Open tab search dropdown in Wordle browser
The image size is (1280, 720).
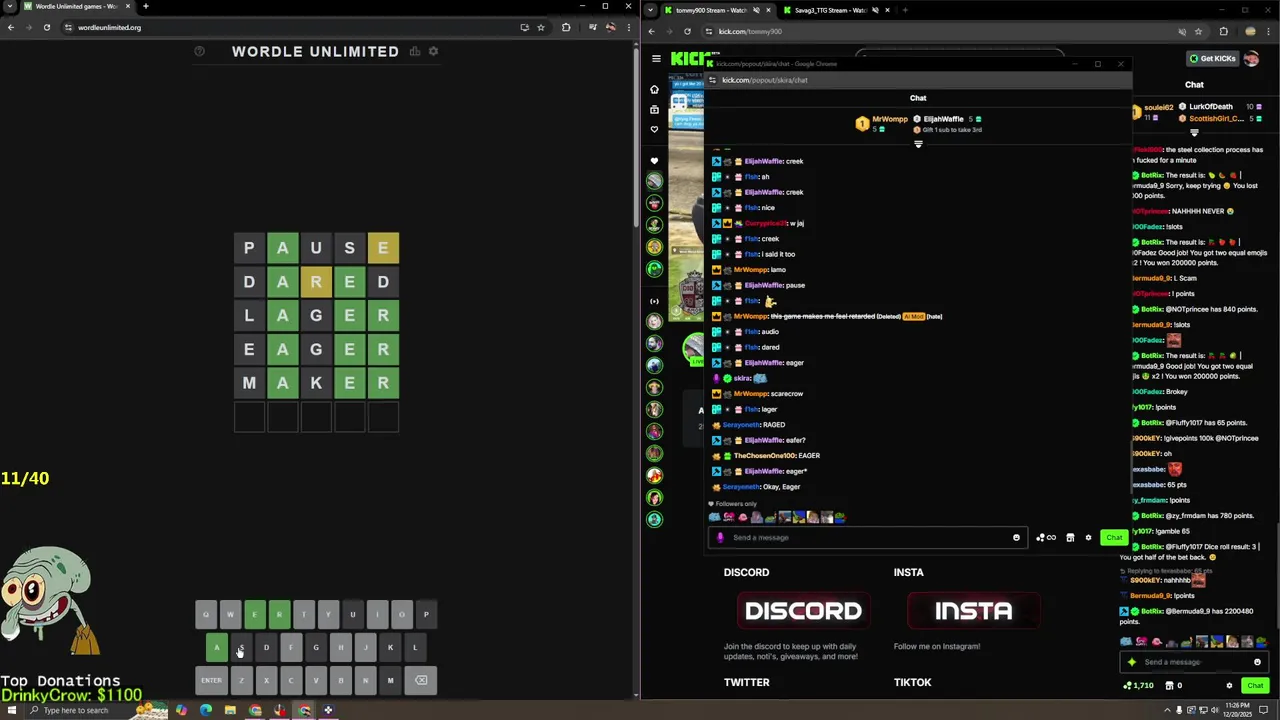tap(9, 6)
